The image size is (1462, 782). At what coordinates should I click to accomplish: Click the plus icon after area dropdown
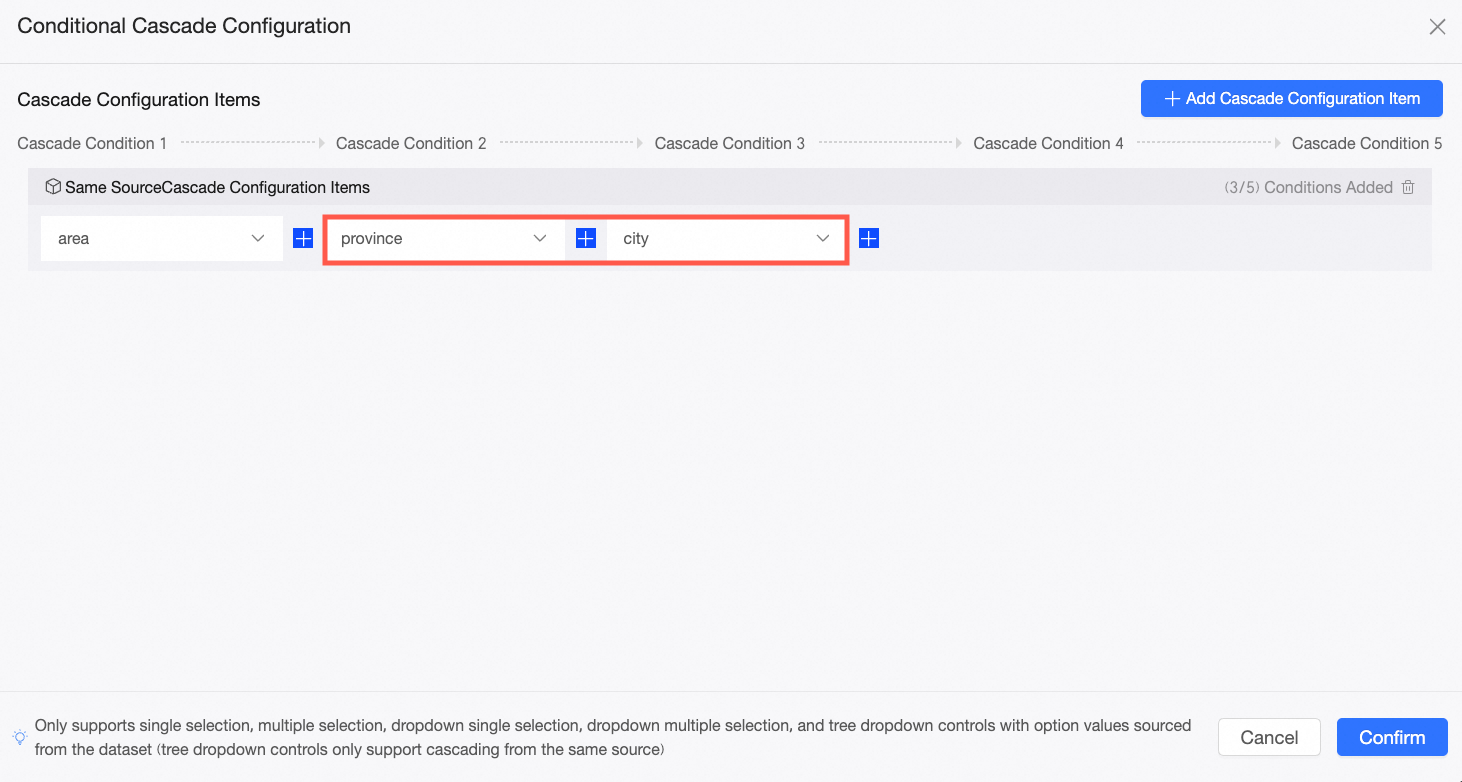pyautogui.click(x=303, y=238)
